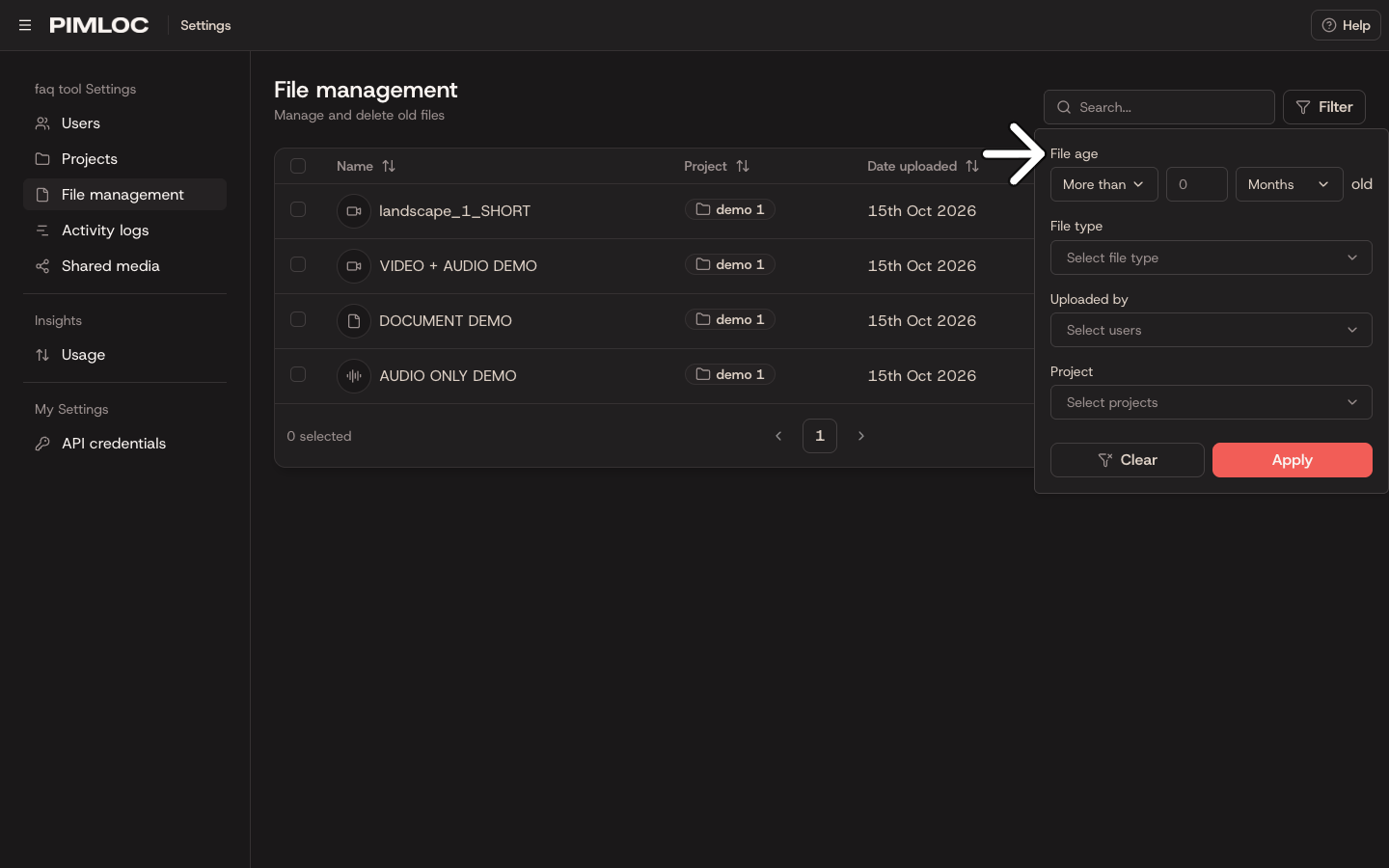
Task: Click page number 1 button
Action: pos(820,436)
